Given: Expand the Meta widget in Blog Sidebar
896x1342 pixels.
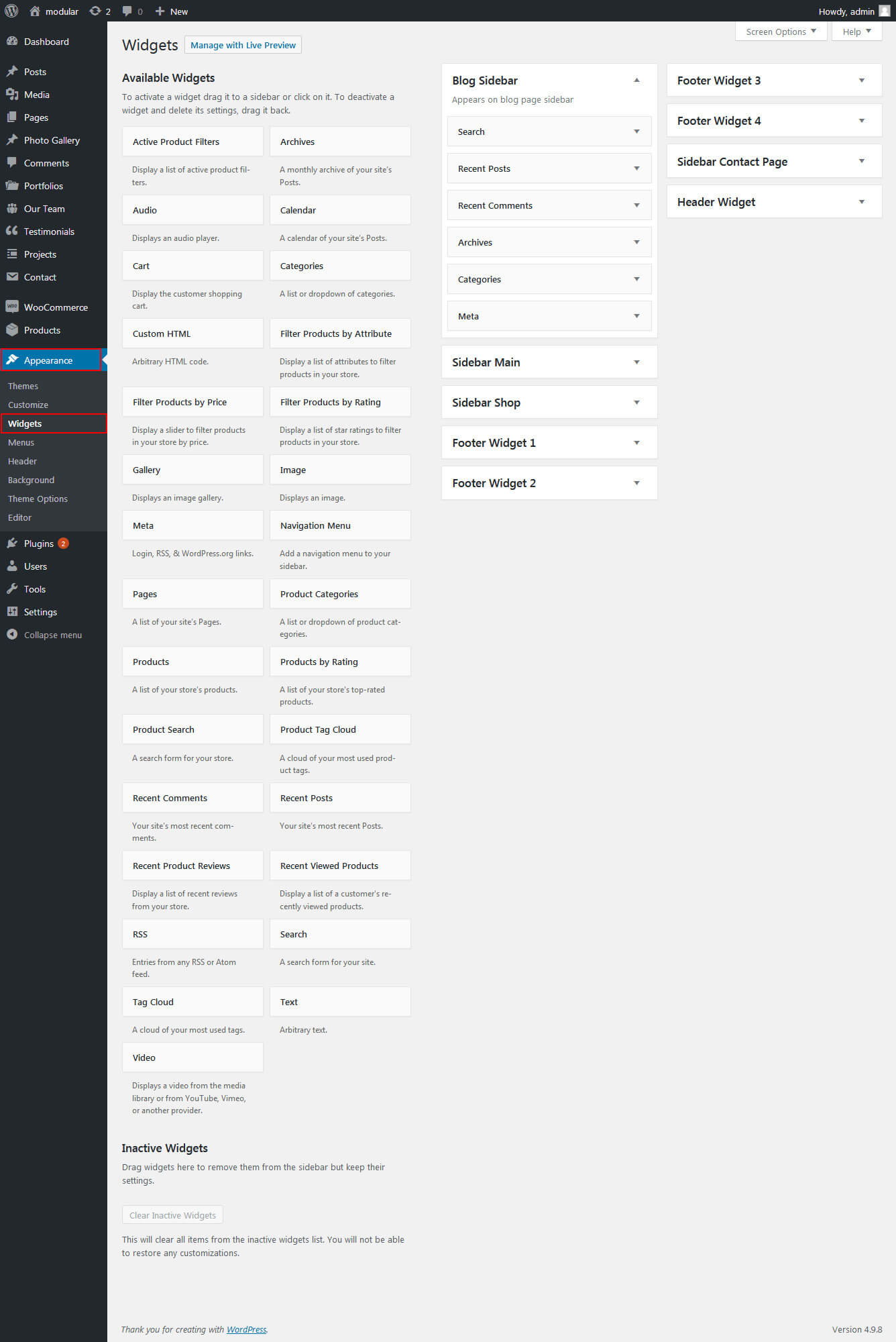Looking at the screenshot, I should [x=636, y=316].
